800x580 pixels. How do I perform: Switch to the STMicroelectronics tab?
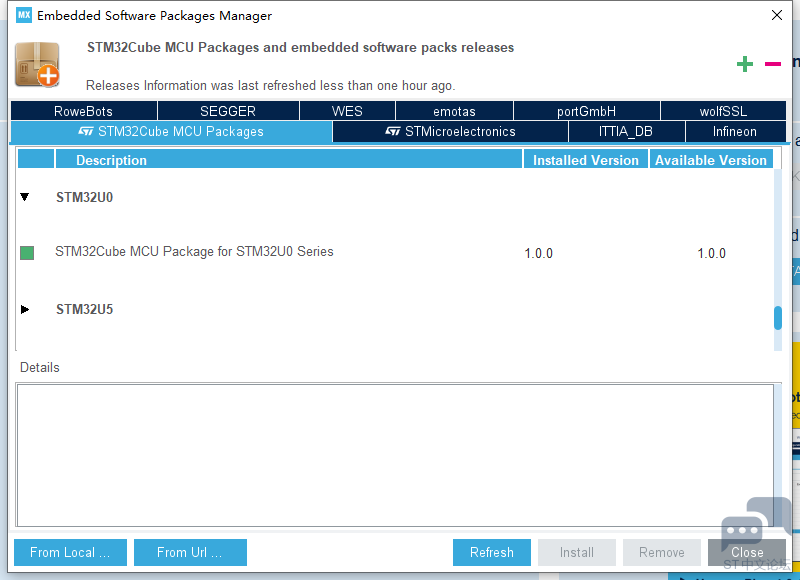[x=450, y=132]
